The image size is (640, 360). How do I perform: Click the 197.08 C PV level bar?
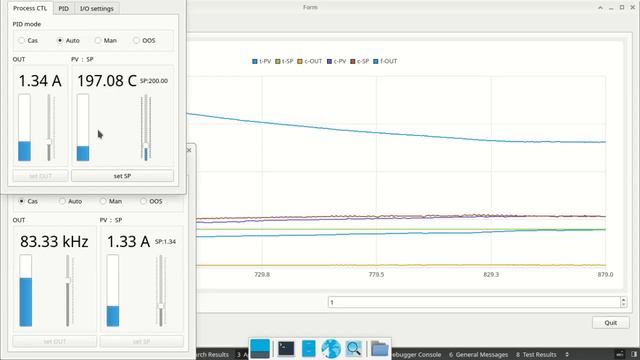point(83,128)
